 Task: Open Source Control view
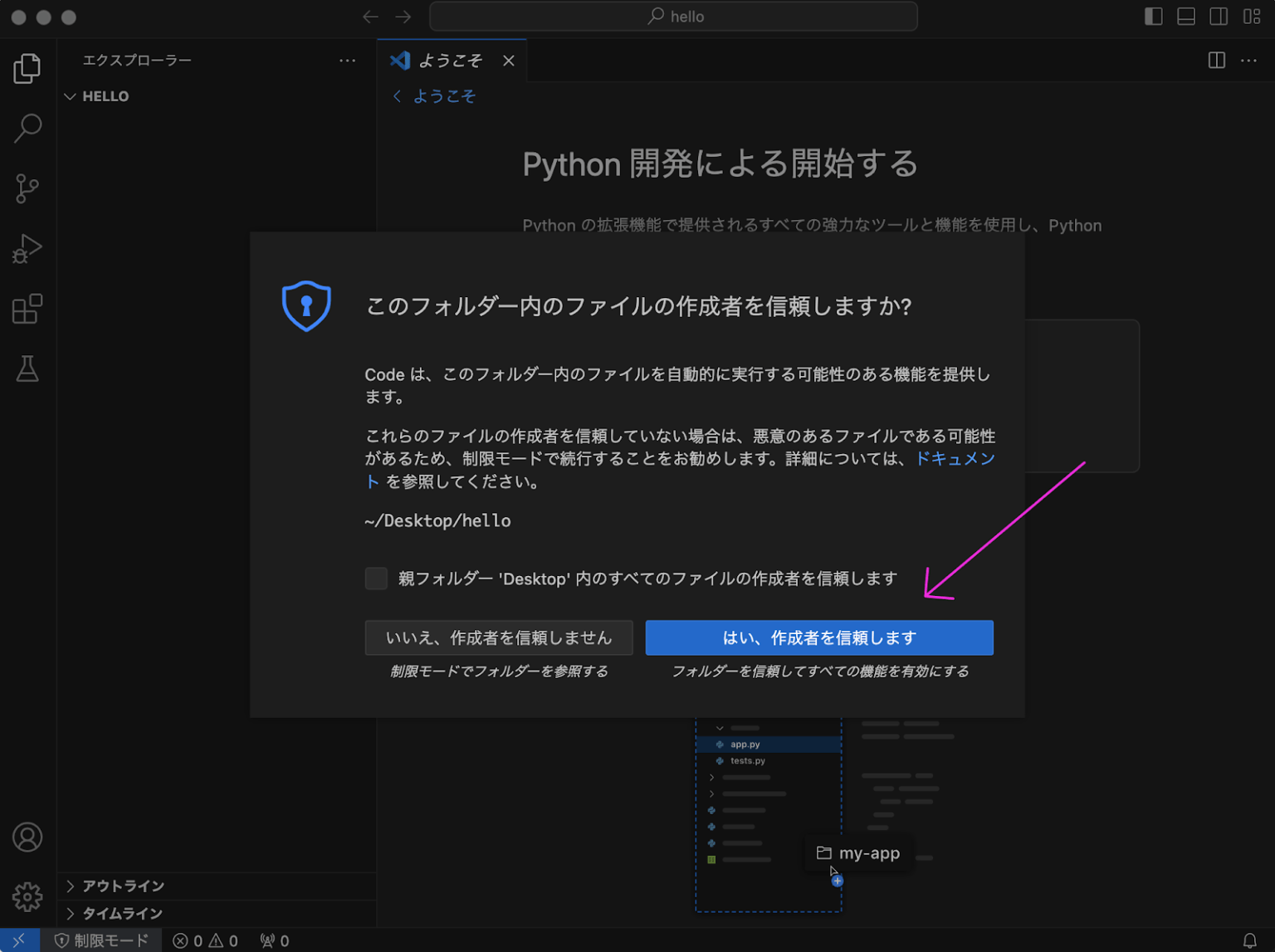point(27,188)
